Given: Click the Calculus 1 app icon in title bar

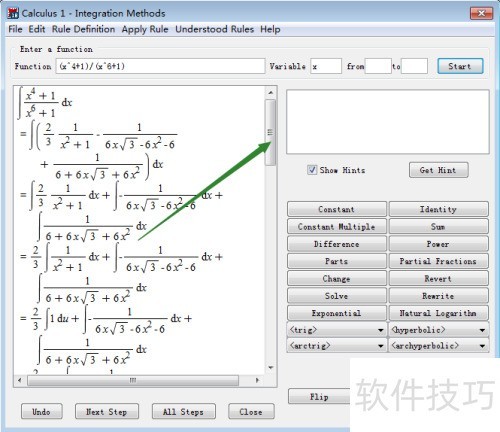Looking at the screenshot, I should click(13, 13).
